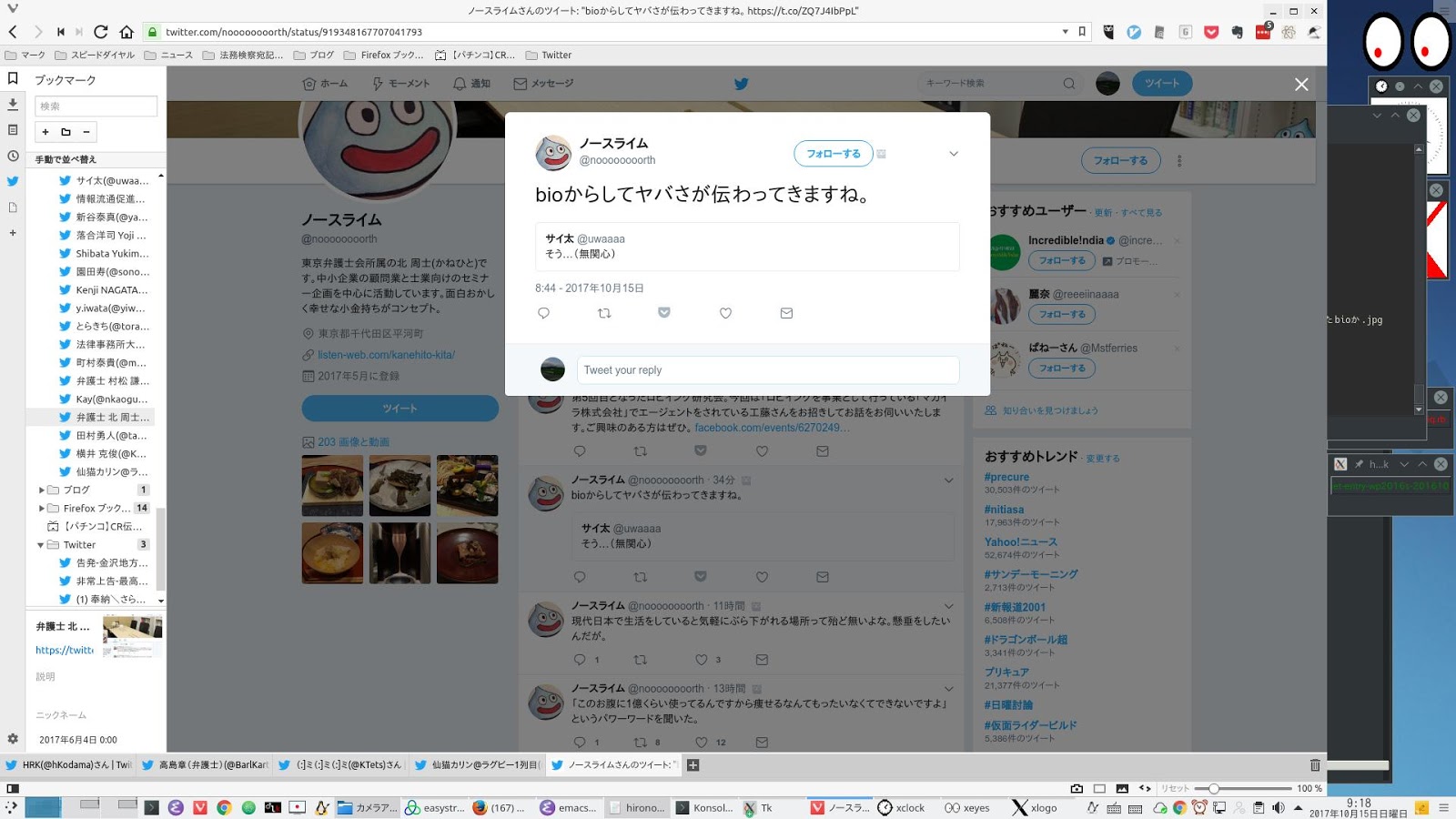Click リセット zoom reset button
Viewport: 1456px width, 819px height.
[x=1175, y=788]
